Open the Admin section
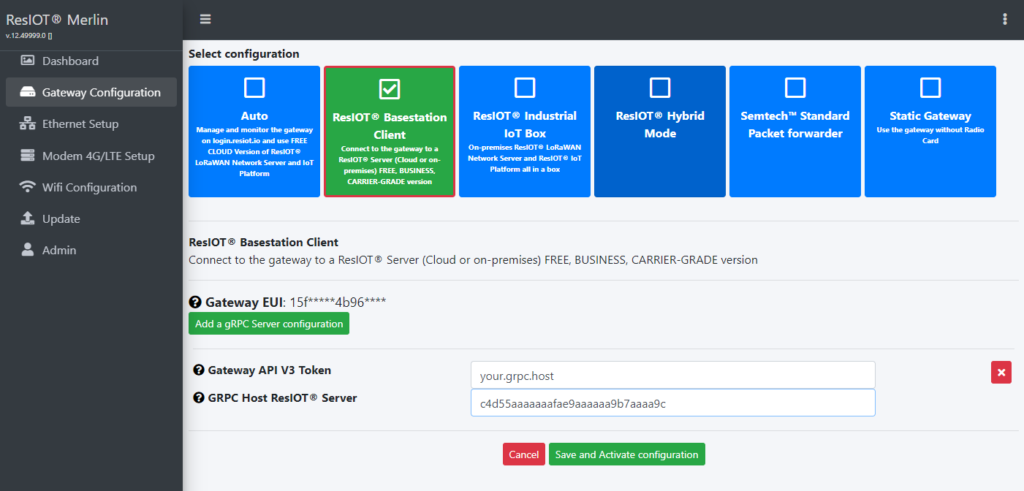The image size is (1024, 491). tap(59, 250)
